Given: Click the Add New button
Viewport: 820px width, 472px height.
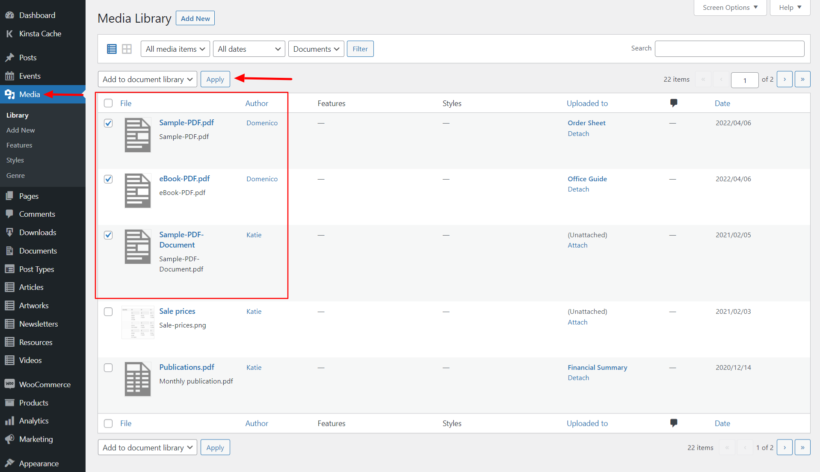Looking at the screenshot, I should coord(195,18).
